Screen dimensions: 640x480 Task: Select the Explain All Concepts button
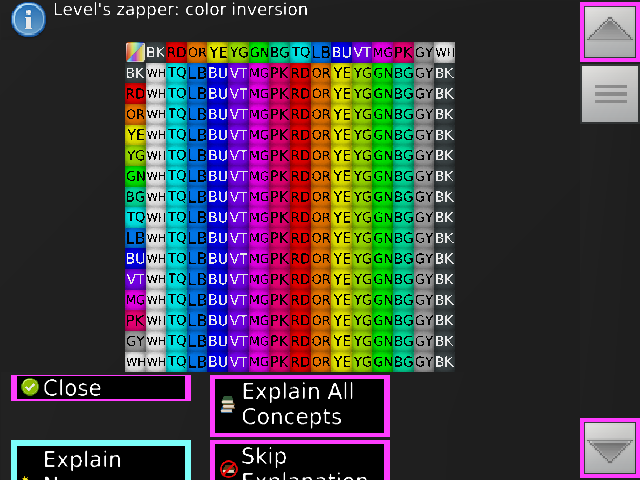point(299,405)
